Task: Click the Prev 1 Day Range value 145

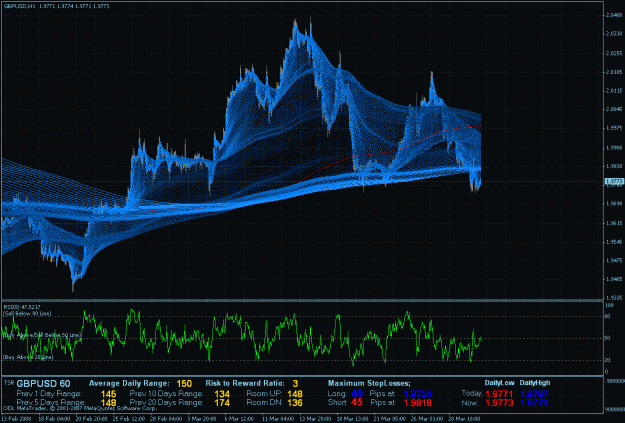Action: (108, 394)
